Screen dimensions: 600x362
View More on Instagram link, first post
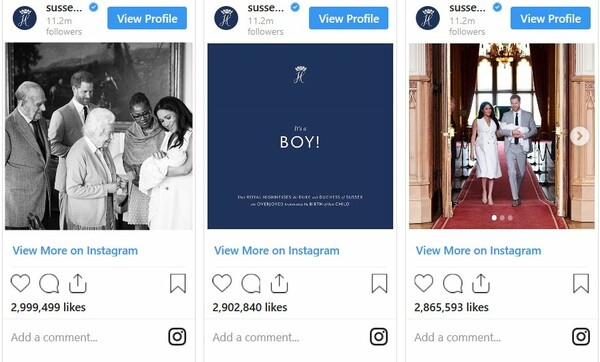click(75, 251)
